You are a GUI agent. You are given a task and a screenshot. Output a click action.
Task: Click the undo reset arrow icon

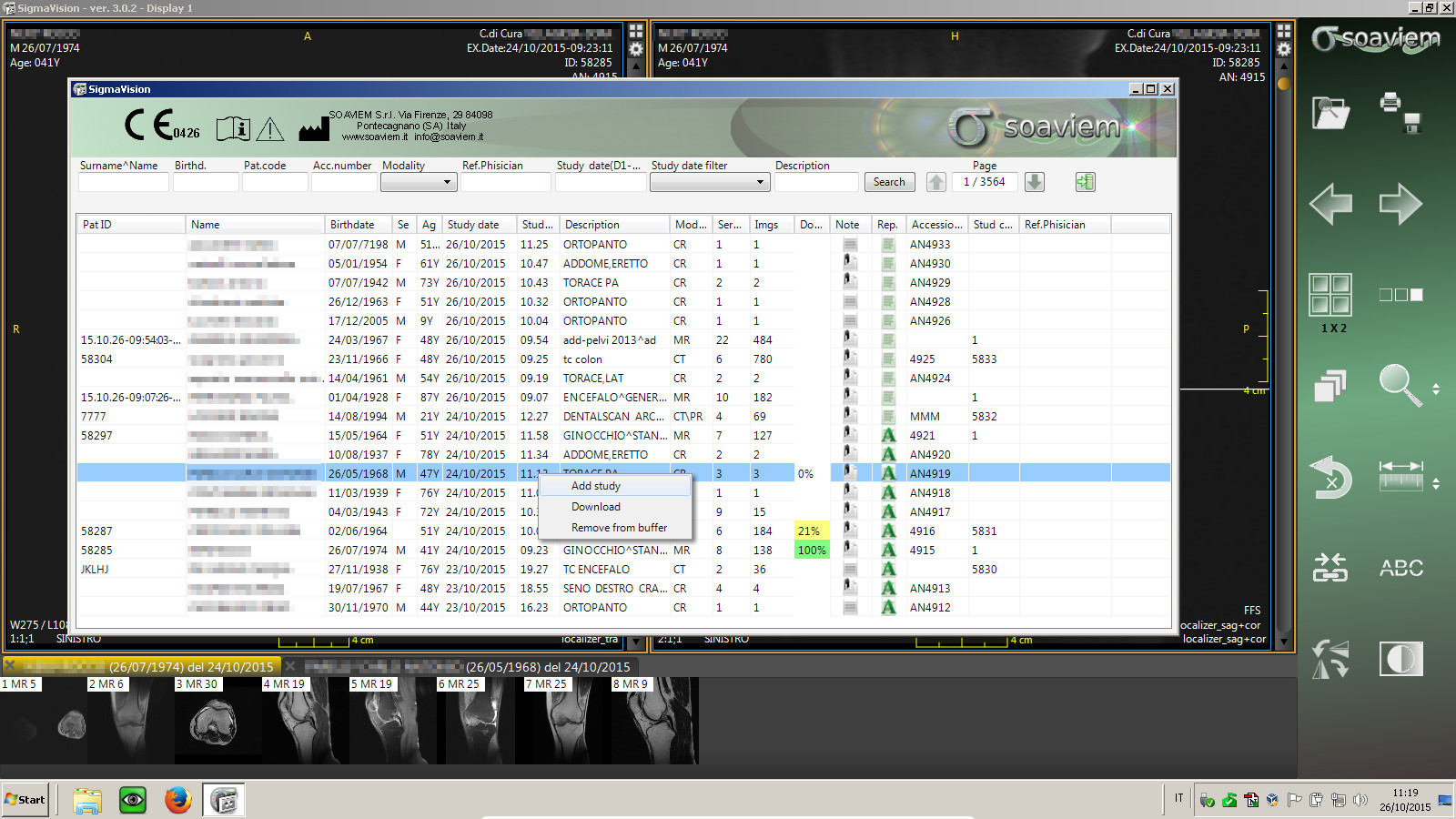pyautogui.click(x=1330, y=477)
